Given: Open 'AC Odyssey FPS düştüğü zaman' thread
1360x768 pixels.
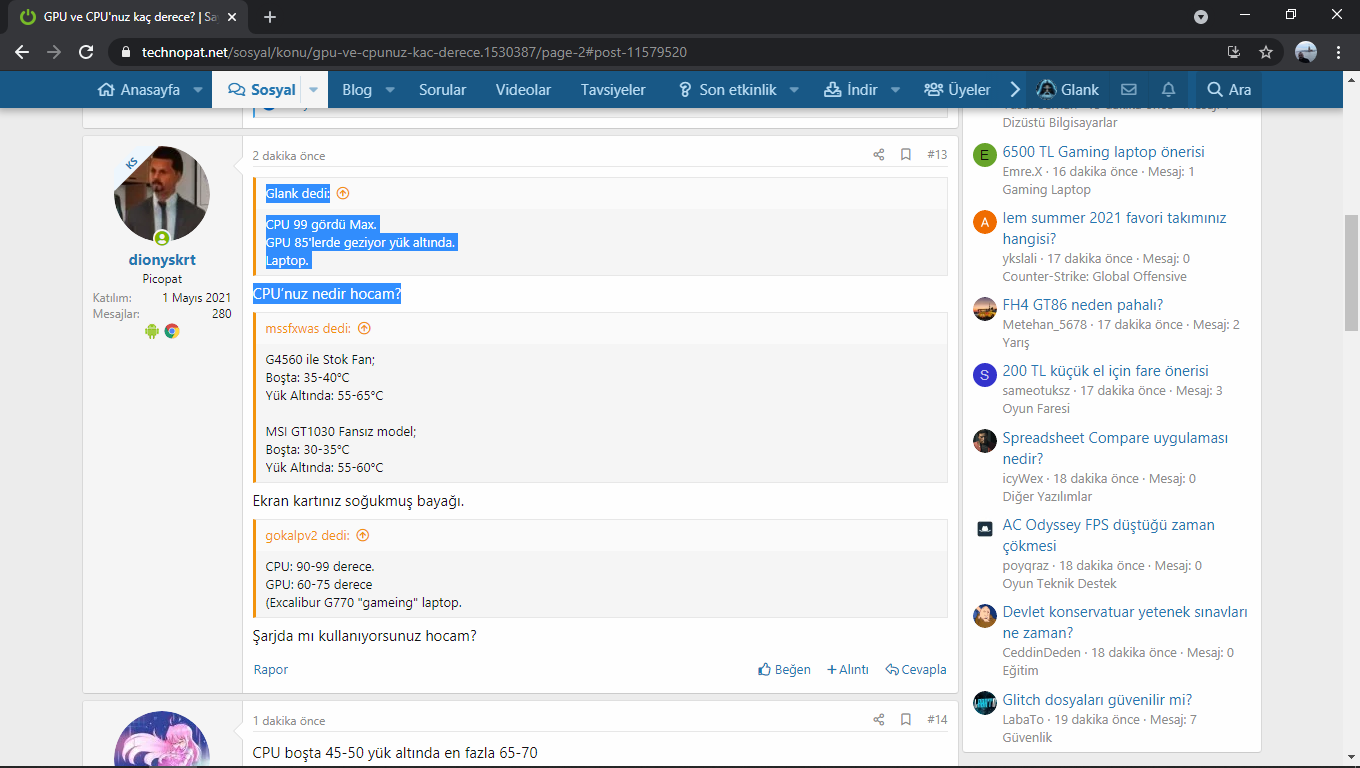Looking at the screenshot, I should (x=1109, y=535).
